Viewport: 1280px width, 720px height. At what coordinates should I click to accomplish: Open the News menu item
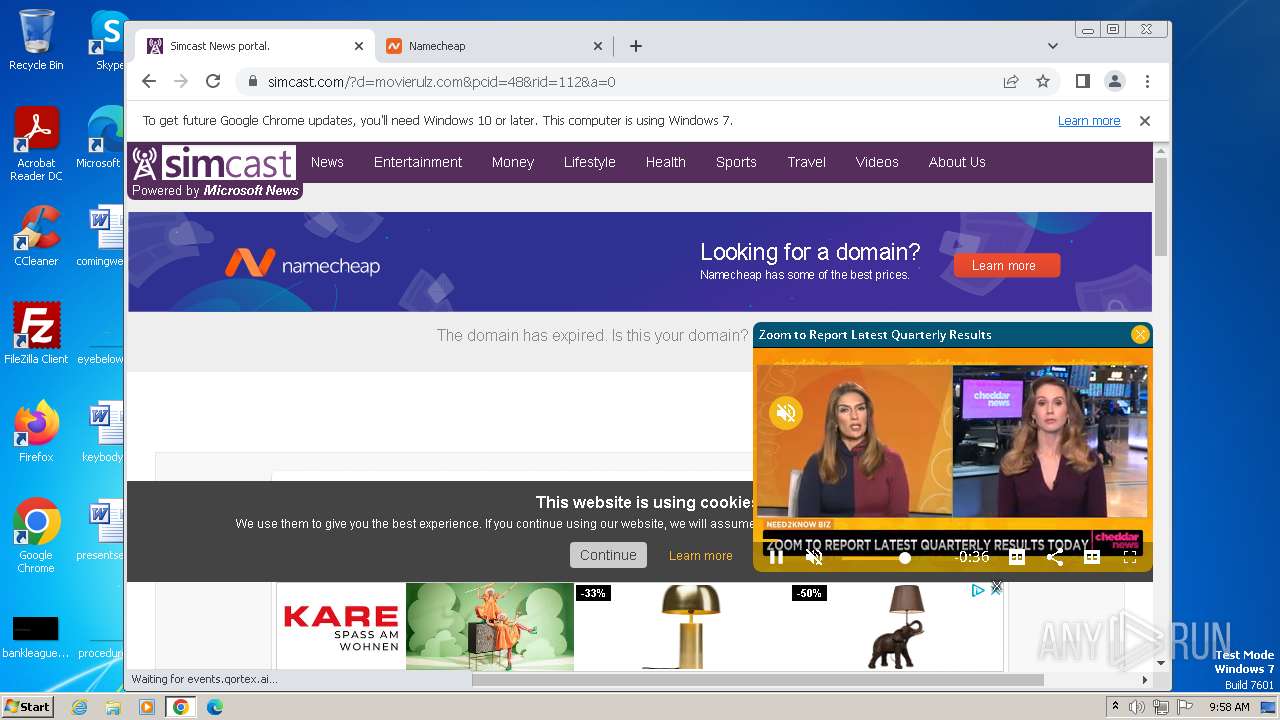[x=327, y=162]
